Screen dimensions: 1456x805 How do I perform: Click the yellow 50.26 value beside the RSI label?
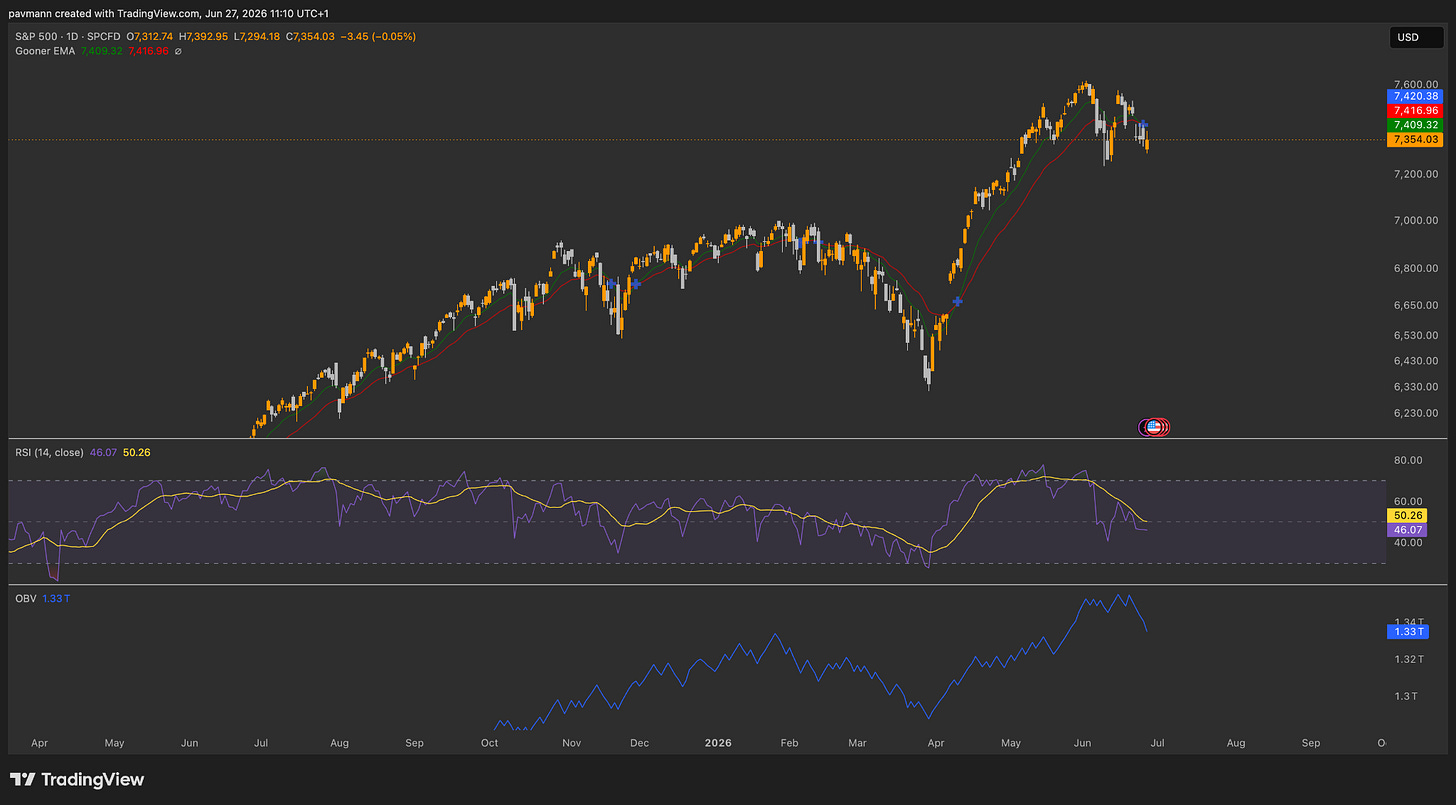[x=136, y=452]
